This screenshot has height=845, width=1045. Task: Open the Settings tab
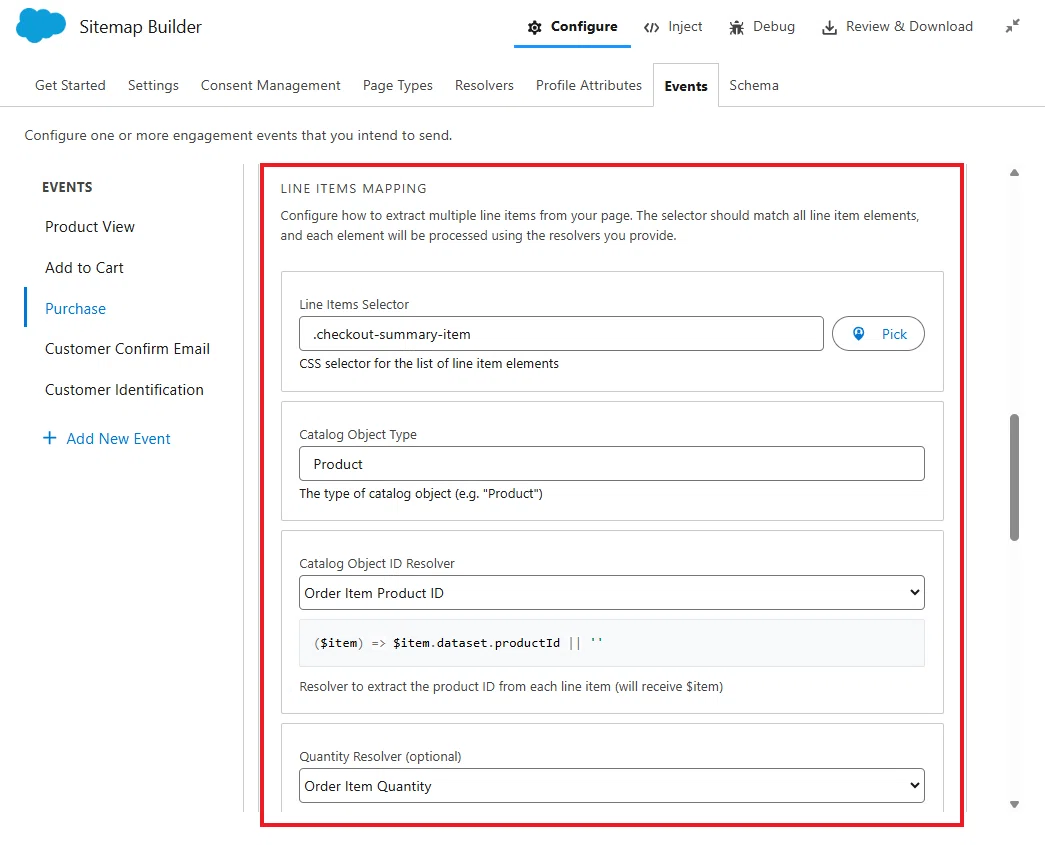153,85
